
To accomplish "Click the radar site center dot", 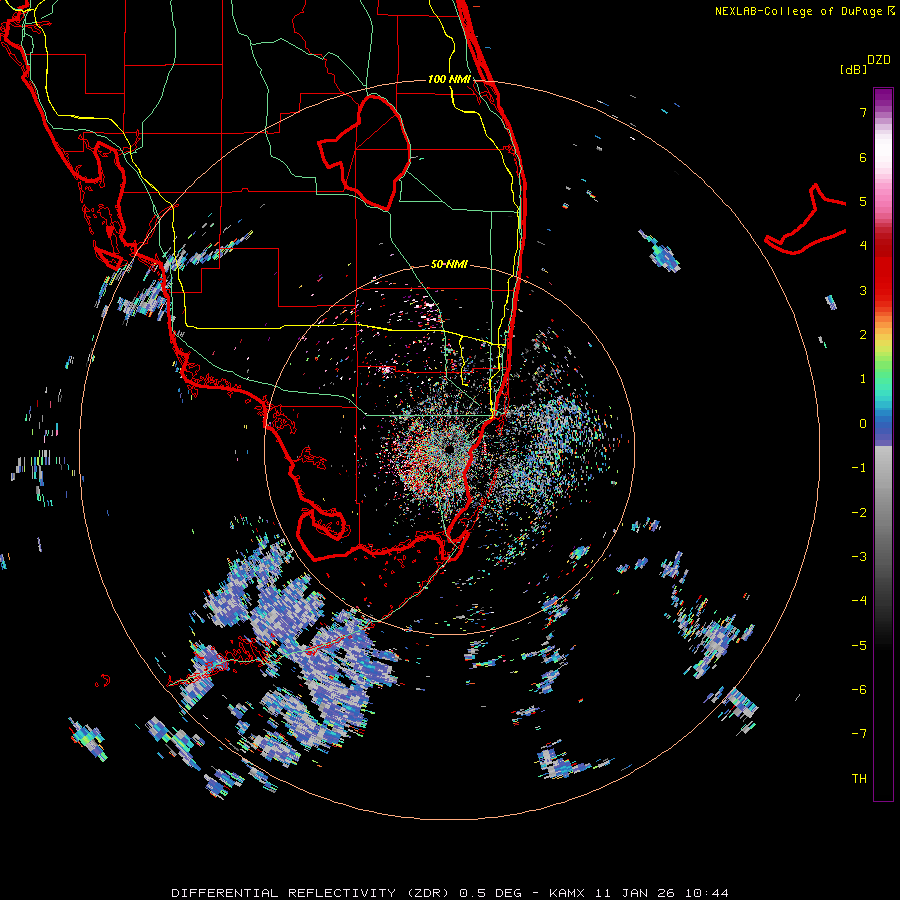I will [449, 449].
